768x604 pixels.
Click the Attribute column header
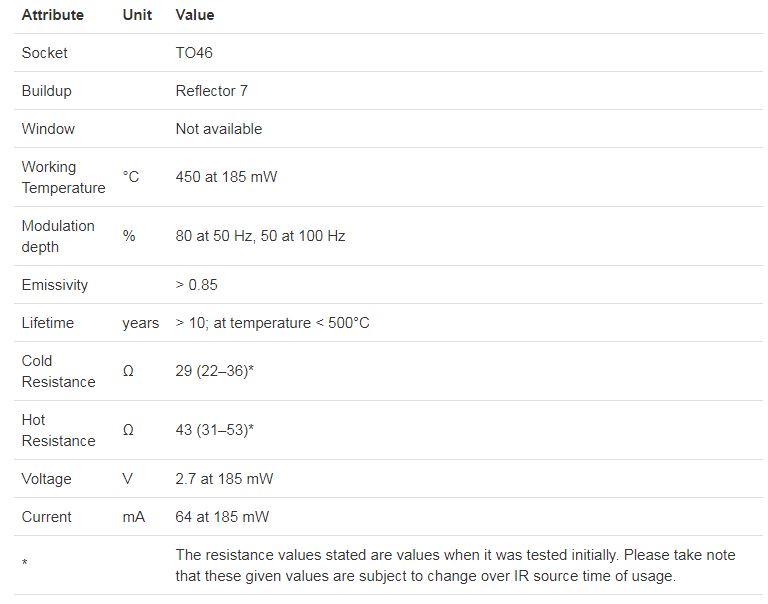coord(53,15)
